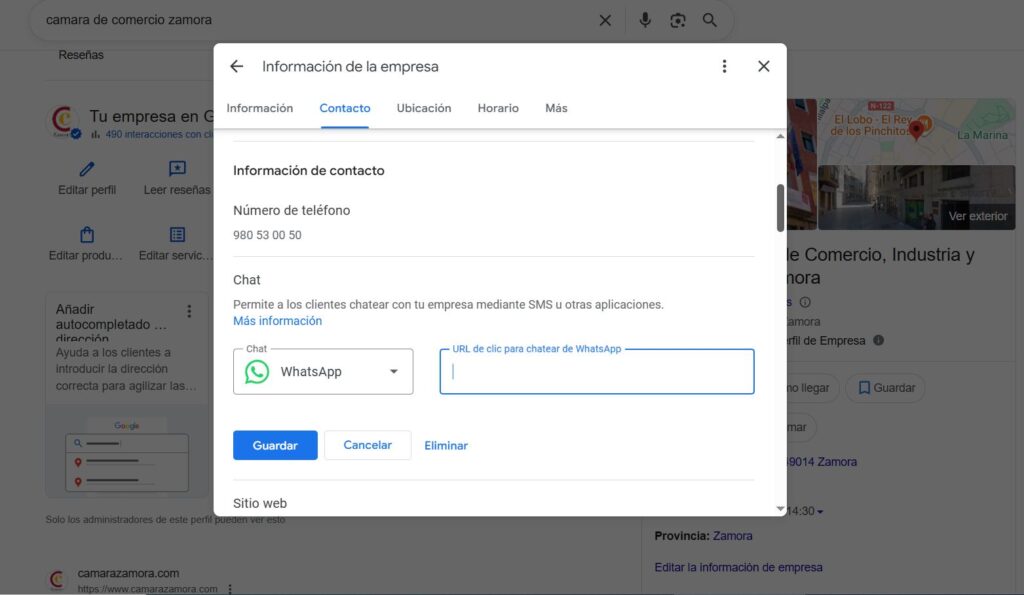Click the Eliminar link
The image size is (1024, 595).
446,445
